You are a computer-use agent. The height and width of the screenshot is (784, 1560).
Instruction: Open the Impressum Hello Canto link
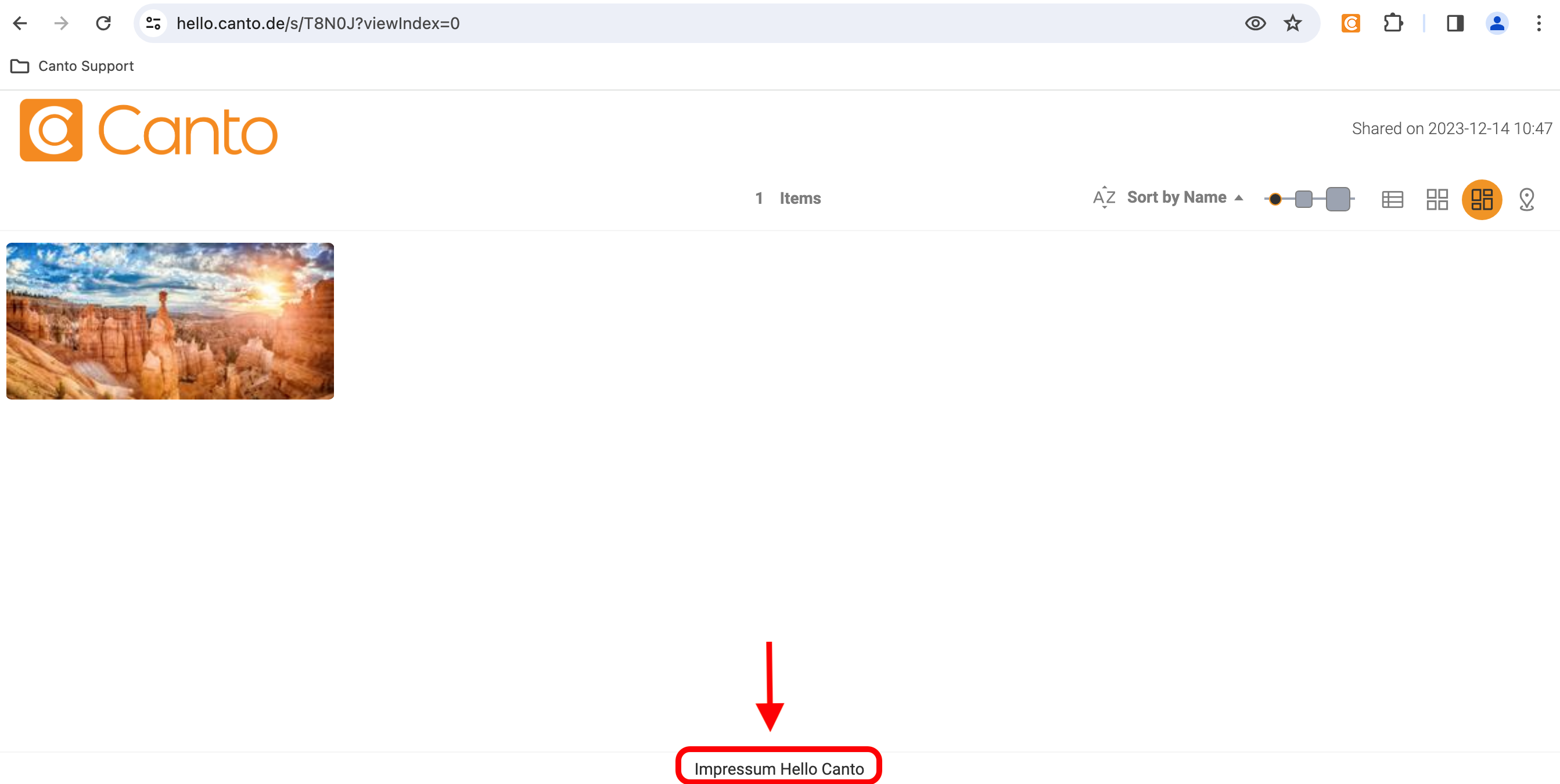pyautogui.click(x=779, y=768)
